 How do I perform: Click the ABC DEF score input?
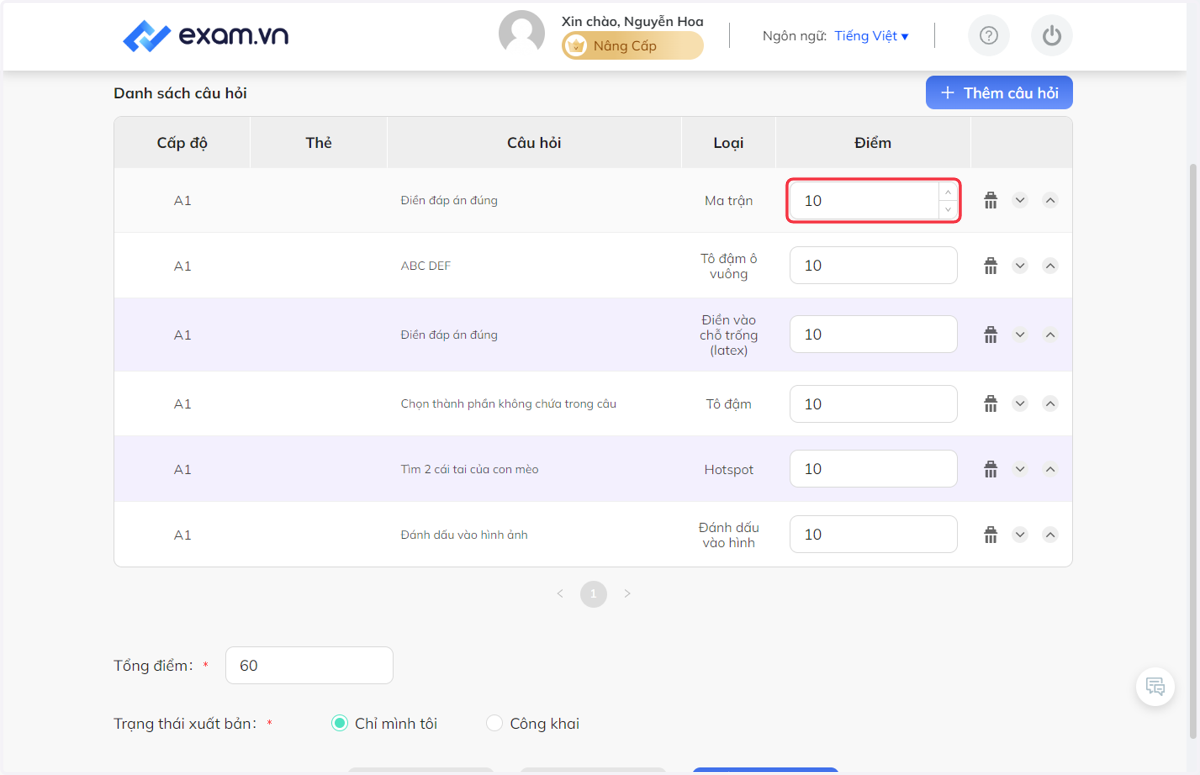tap(873, 265)
